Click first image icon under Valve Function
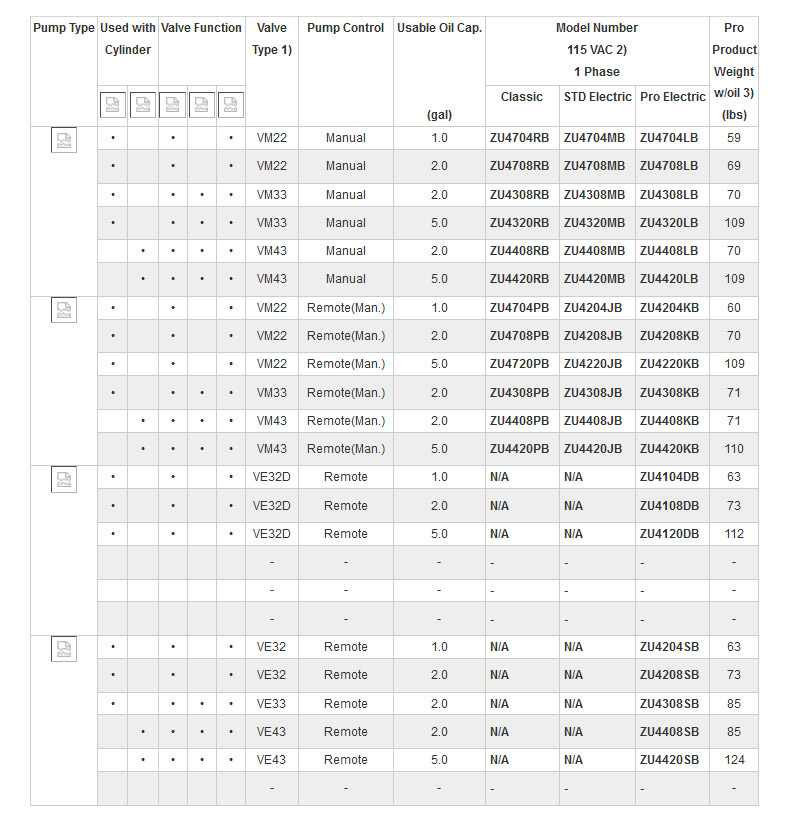 point(172,104)
